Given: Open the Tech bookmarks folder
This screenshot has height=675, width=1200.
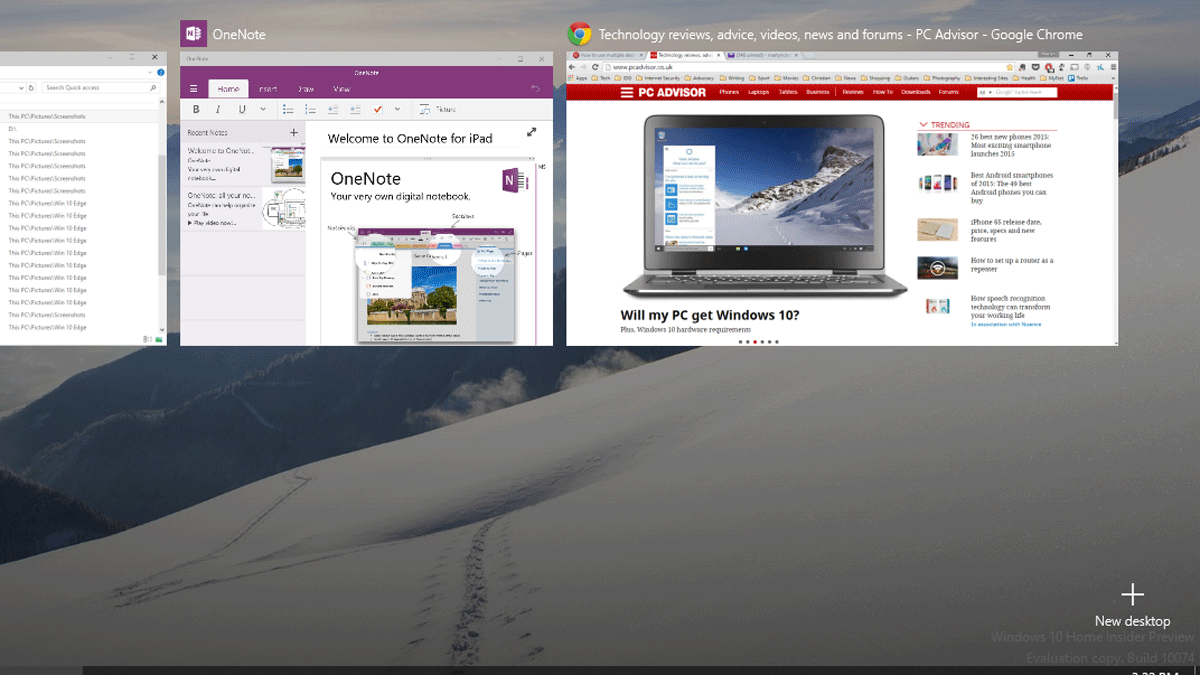Looking at the screenshot, I should click(x=602, y=77).
